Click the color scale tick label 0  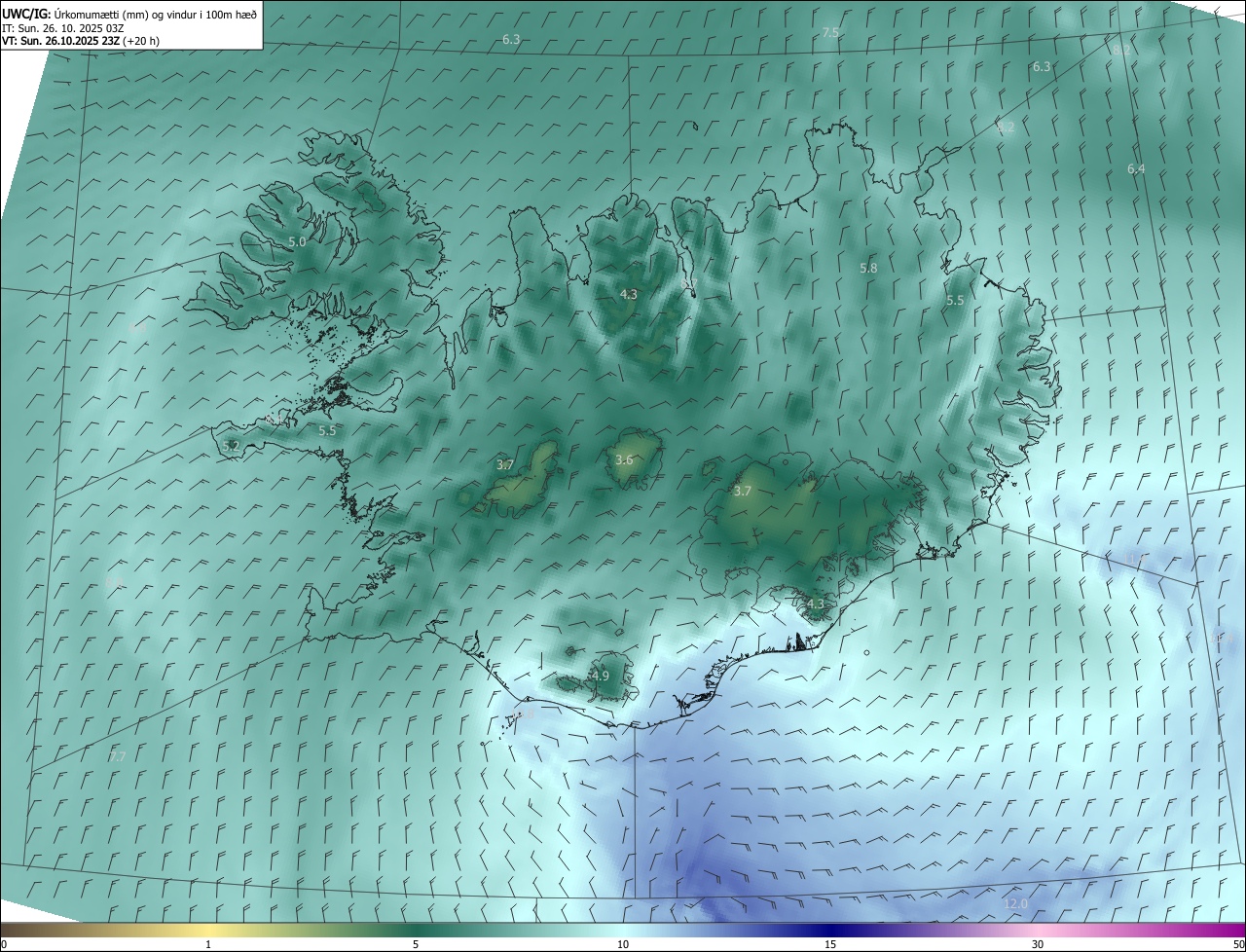click(x=3, y=944)
